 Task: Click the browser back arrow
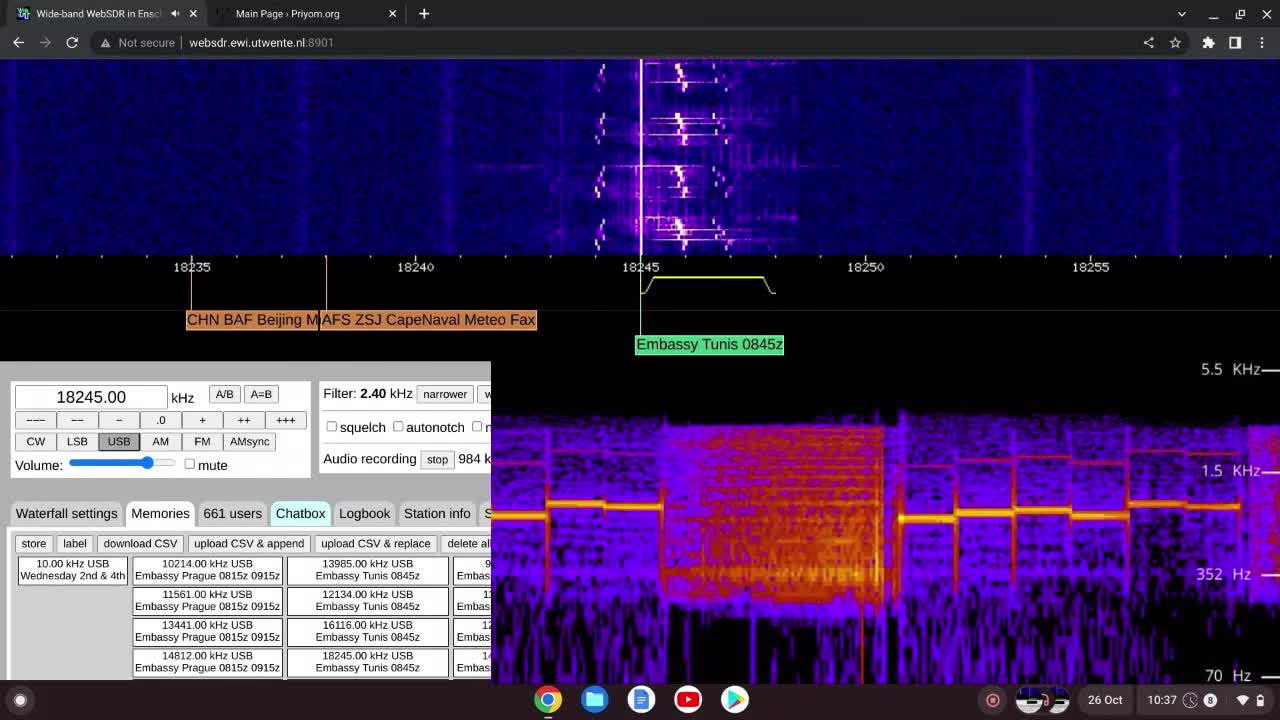coord(18,43)
